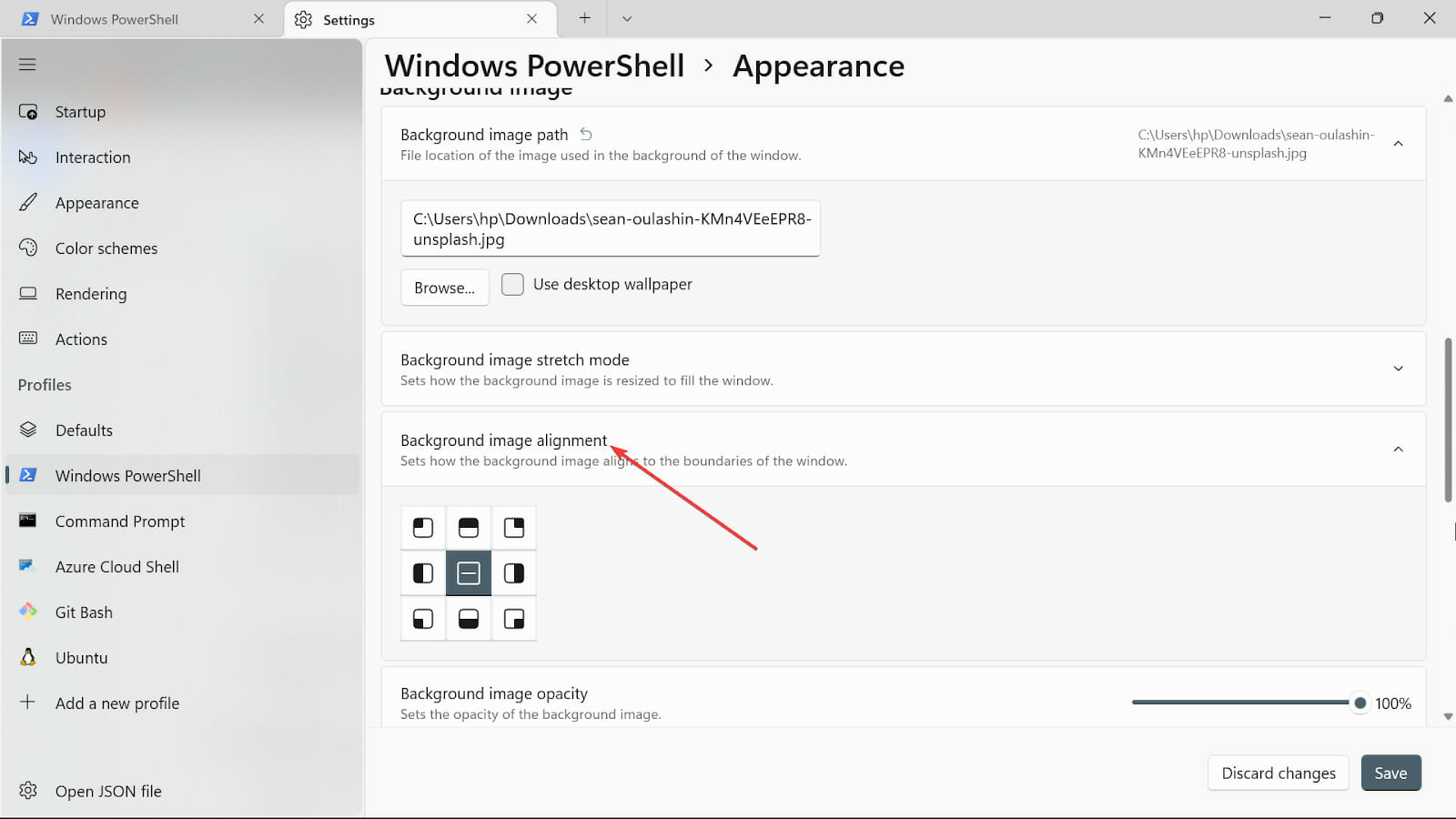Screen dimensions: 1456x819
Task: Click Windows PowerShell breadcrumb link
Action: (x=534, y=66)
